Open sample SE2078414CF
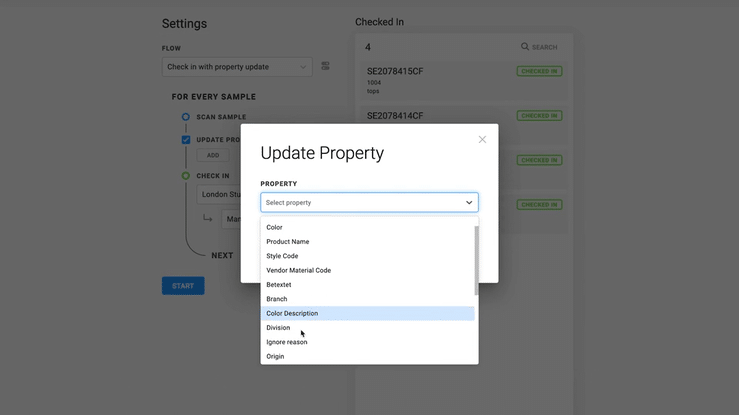 395,115
